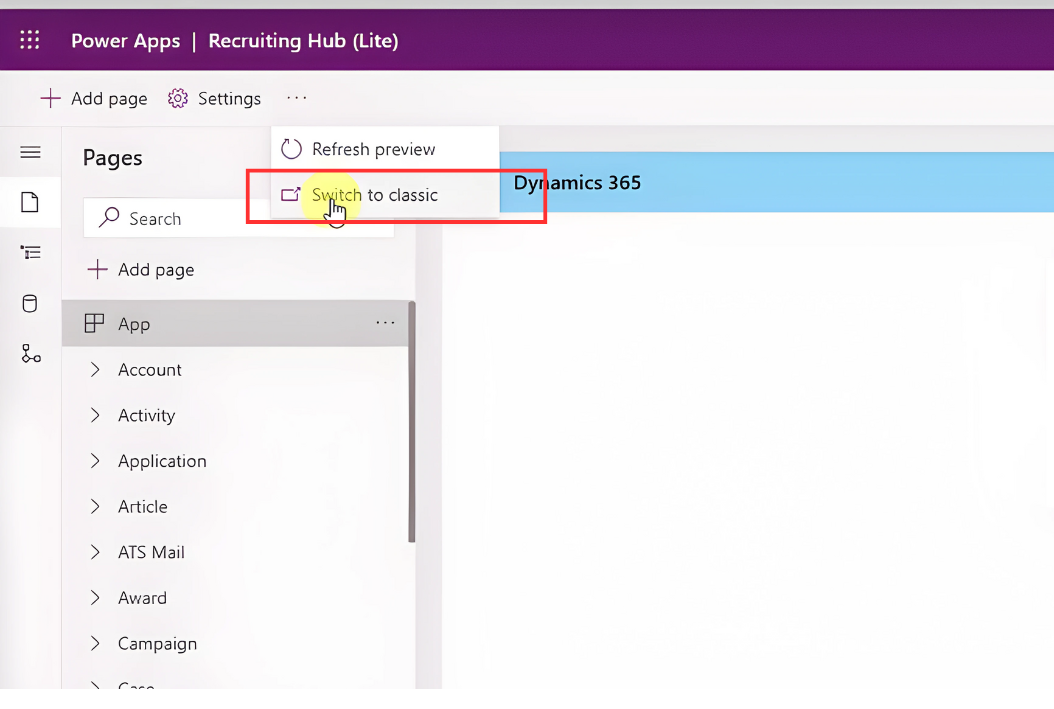The width and height of the screenshot is (1054, 709).
Task: Click Dynamics 365 preview header
Action: point(577,183)
